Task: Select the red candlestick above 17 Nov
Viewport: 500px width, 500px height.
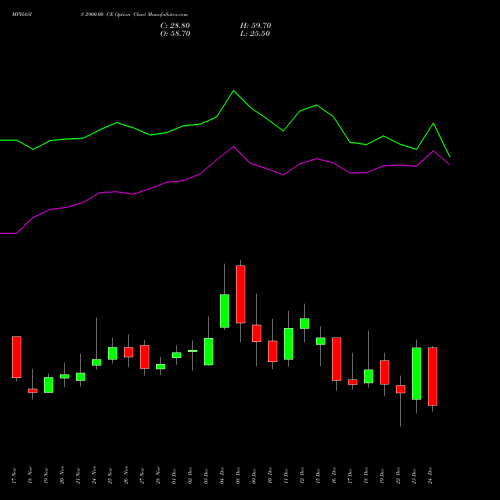Action: [x=17, y=357]
